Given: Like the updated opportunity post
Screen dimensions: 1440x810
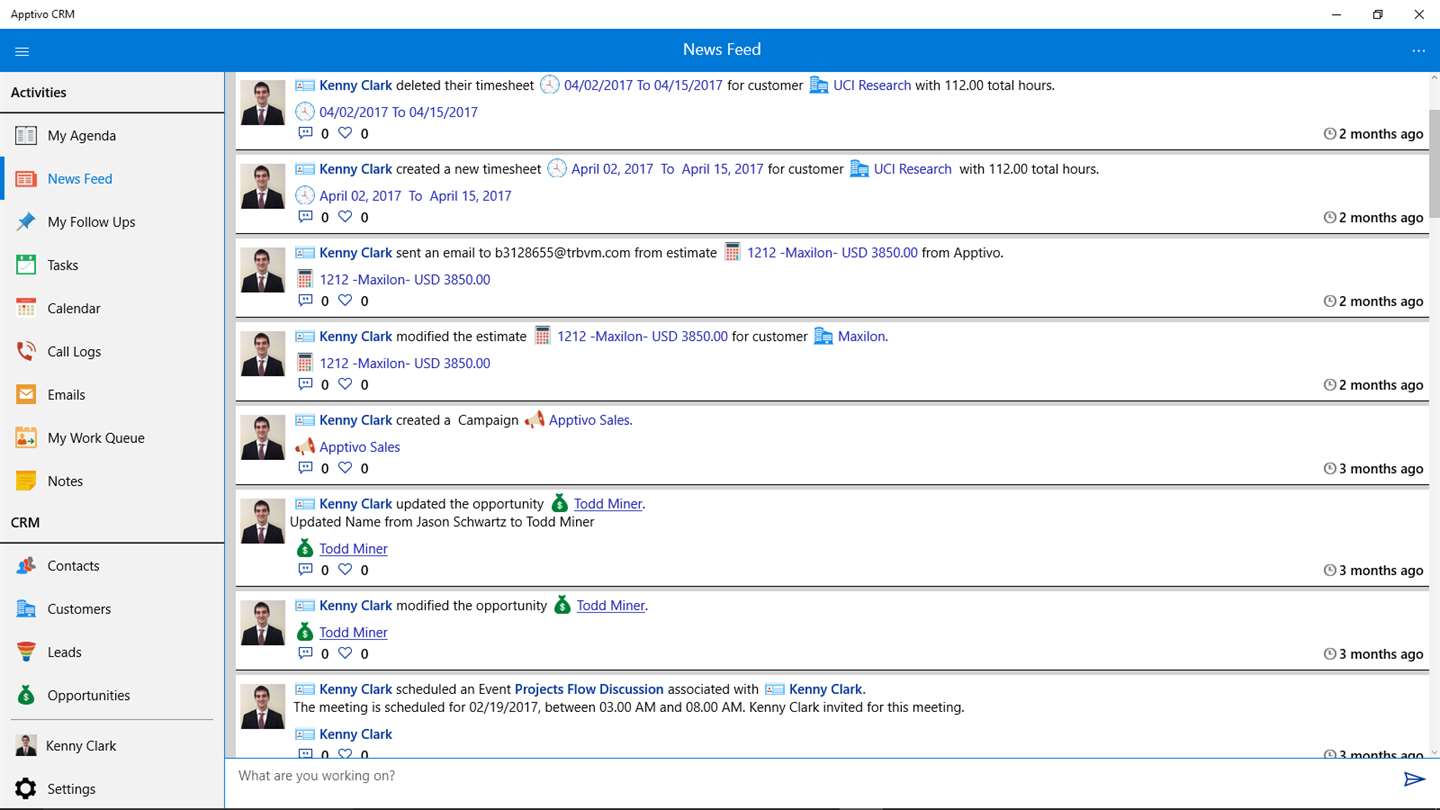Looking at the screenshot, I should click(x=345, y=570).
